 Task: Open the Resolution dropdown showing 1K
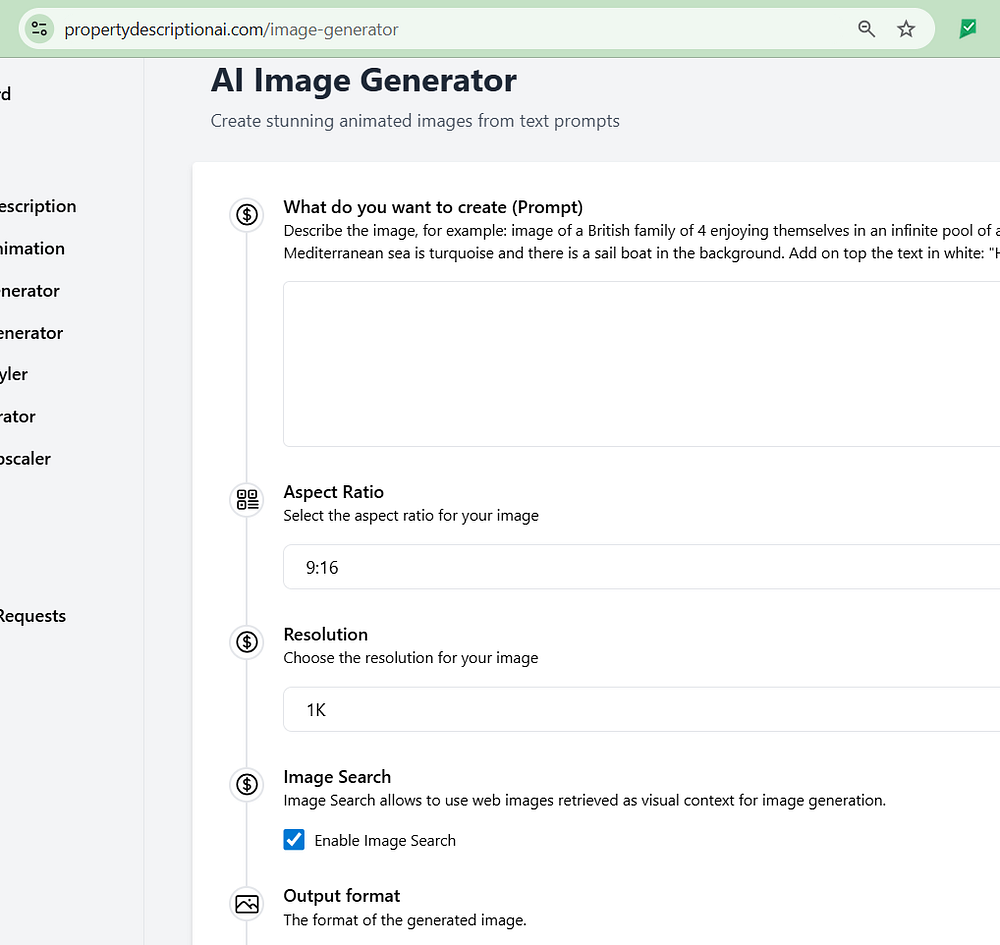click(x=640, y=710)
